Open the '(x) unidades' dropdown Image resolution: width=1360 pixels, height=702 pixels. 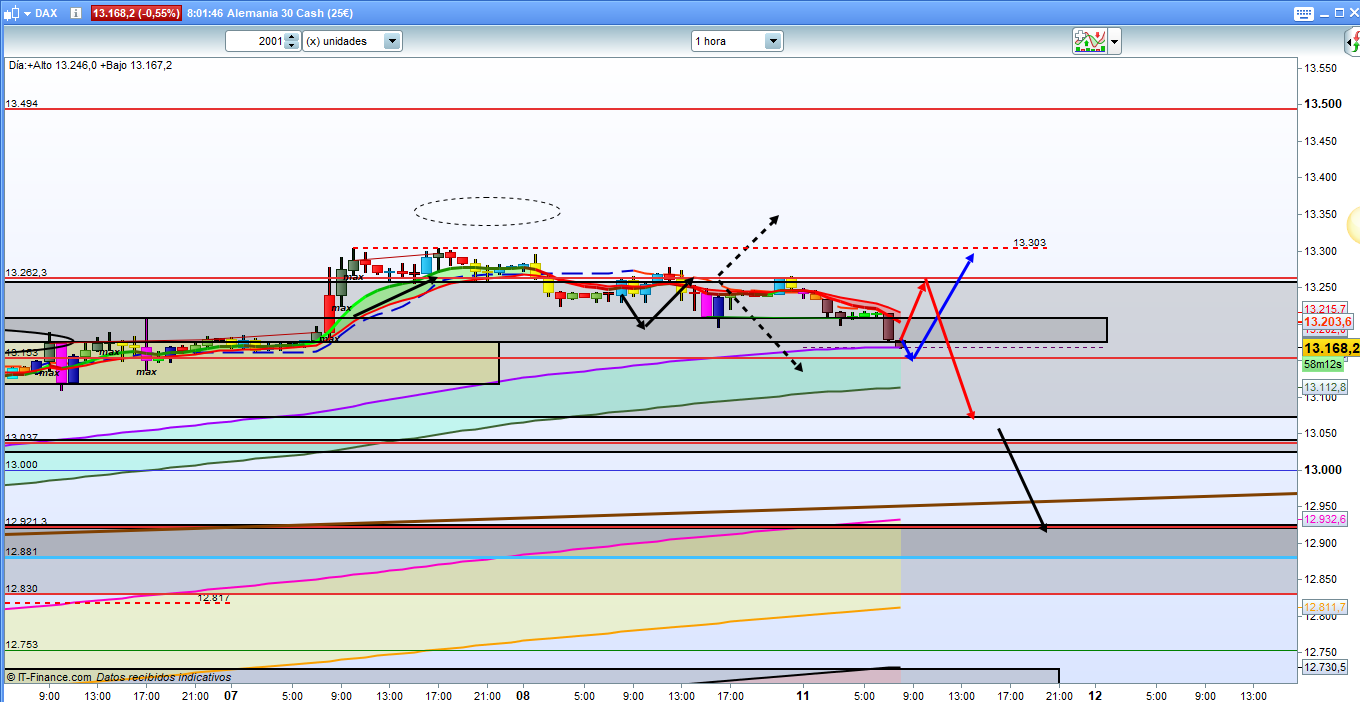pos(392,41)
